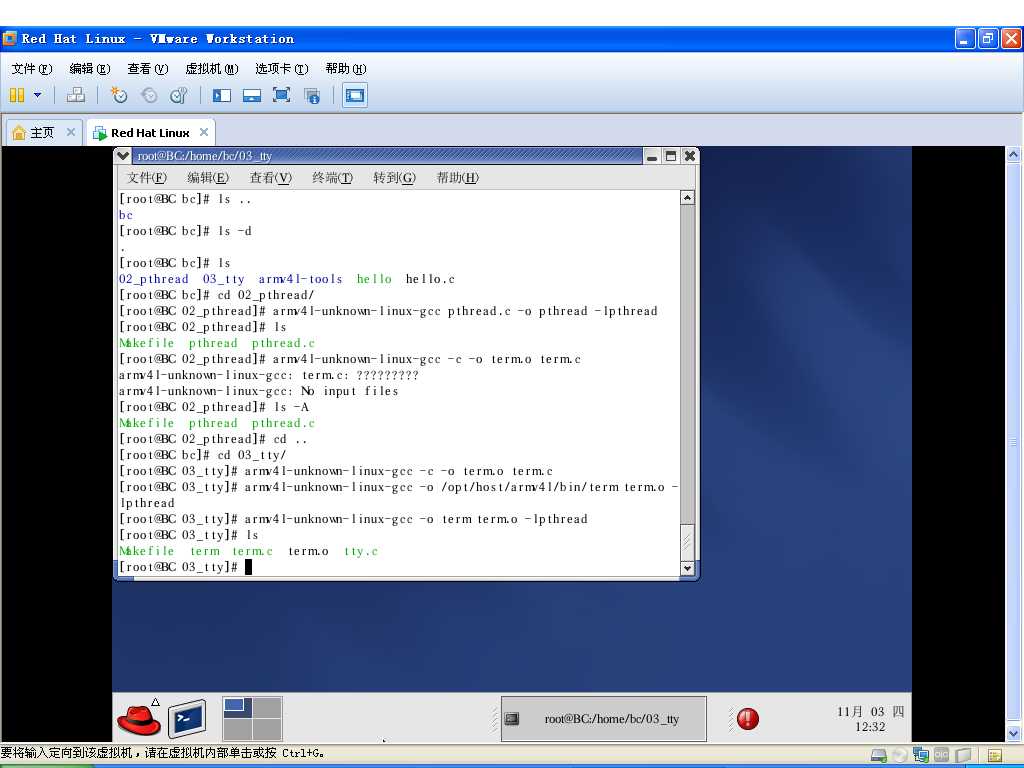
Task: Enter full screen mode icon
Action: (281, 95)
